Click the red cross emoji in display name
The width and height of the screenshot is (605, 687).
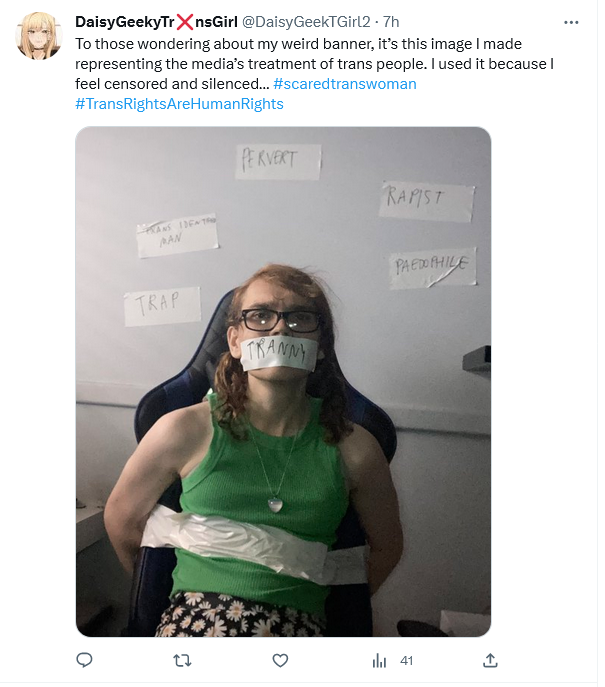(x=184, y=21)
